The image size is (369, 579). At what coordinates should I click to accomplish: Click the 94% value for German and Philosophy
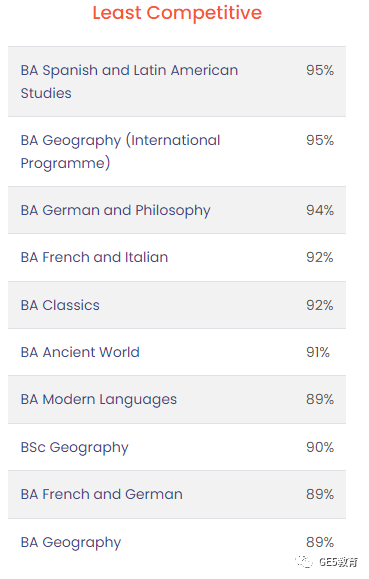click(320, 210)
